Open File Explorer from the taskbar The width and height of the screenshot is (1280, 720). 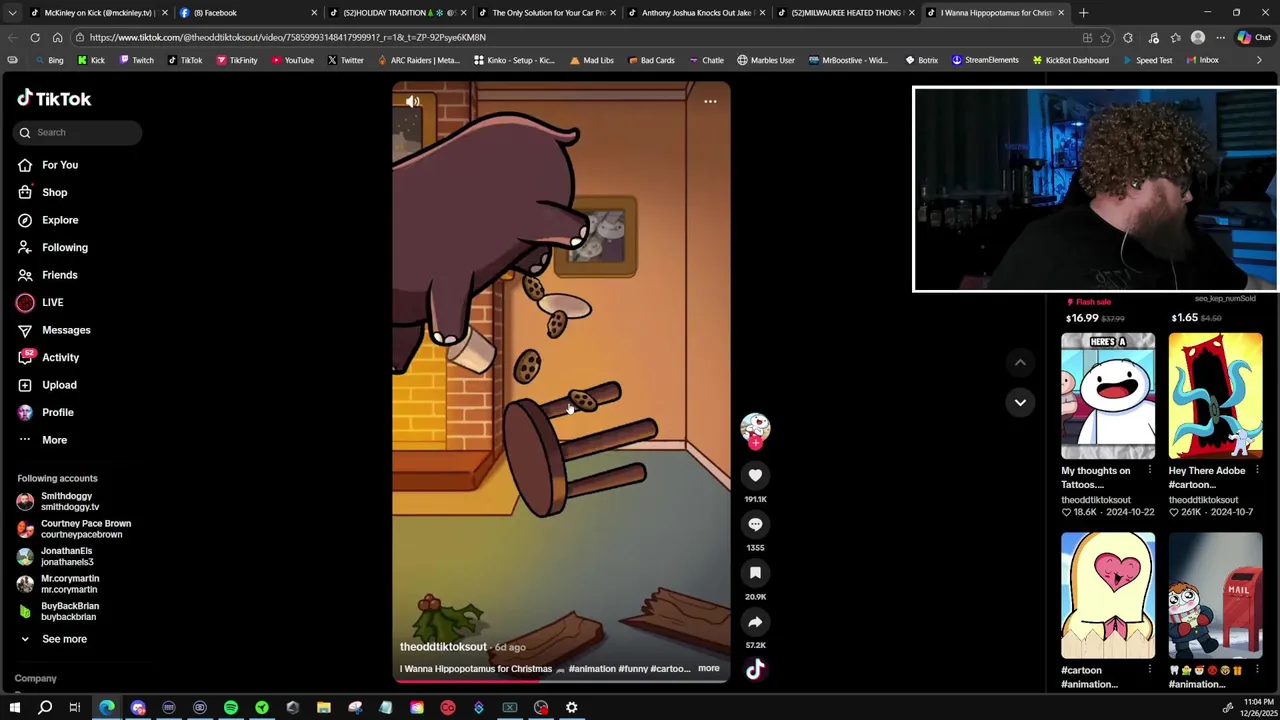click(324, 708)
